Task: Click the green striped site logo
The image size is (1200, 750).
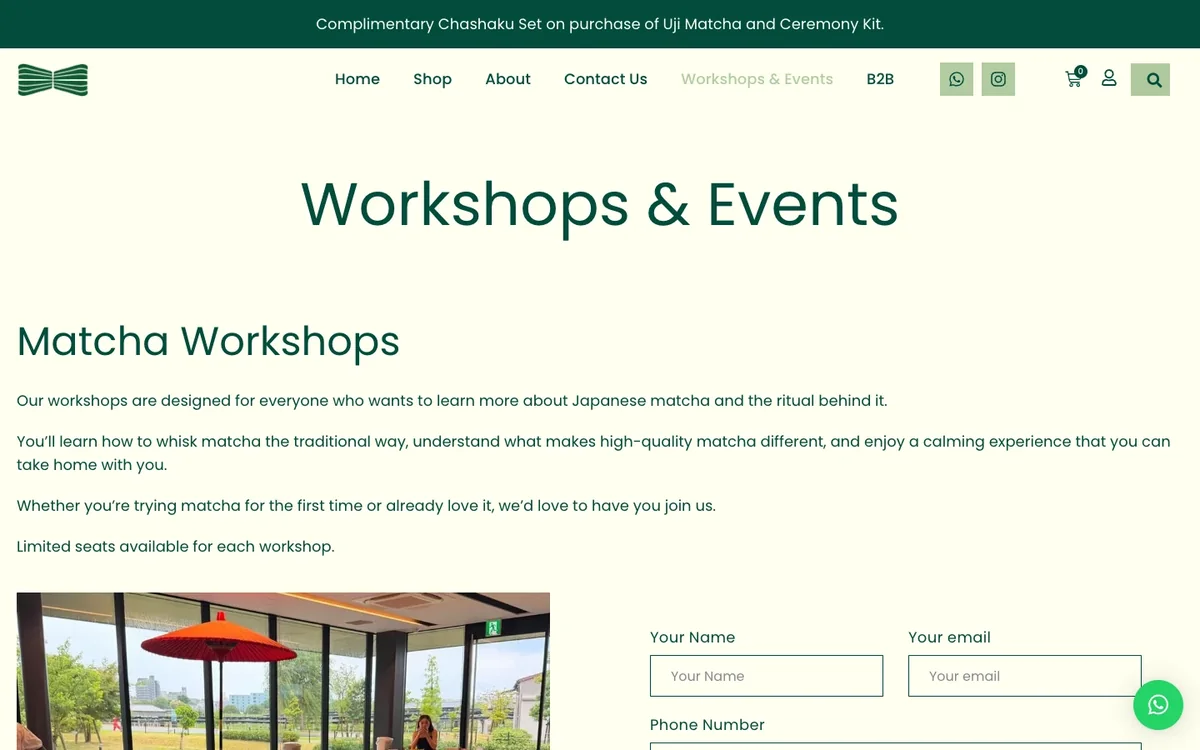Action: point(53,80)
